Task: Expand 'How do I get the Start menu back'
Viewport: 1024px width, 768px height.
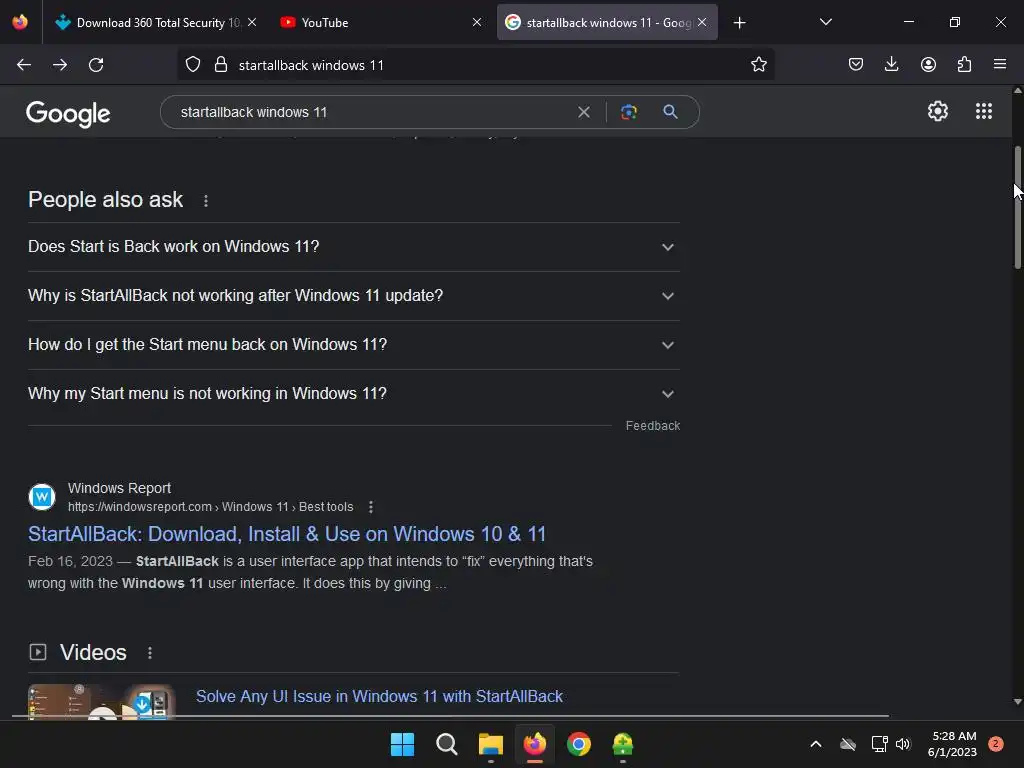Action: pos(354,345)
